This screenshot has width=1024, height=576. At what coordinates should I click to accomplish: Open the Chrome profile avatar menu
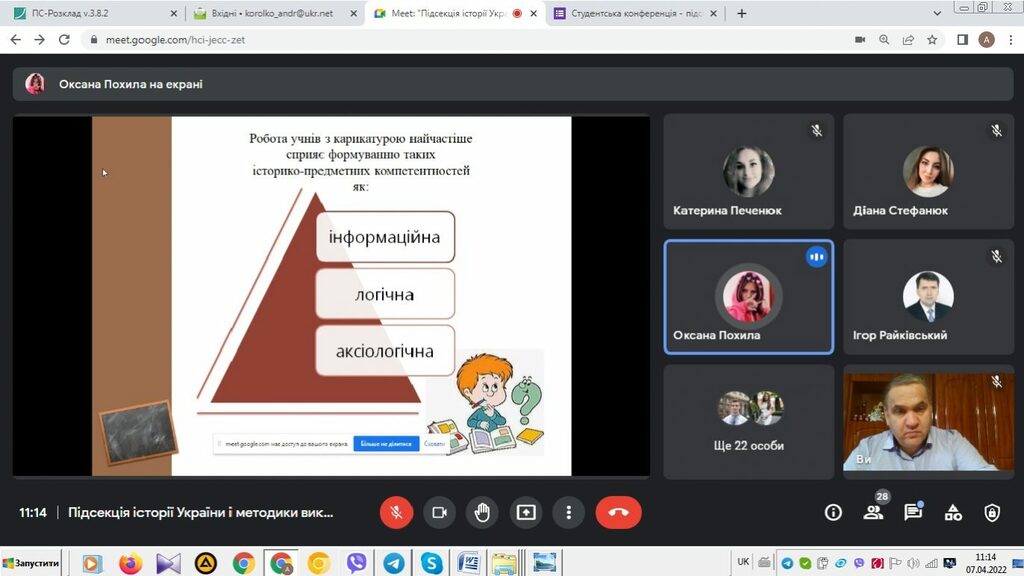[986, 40]
